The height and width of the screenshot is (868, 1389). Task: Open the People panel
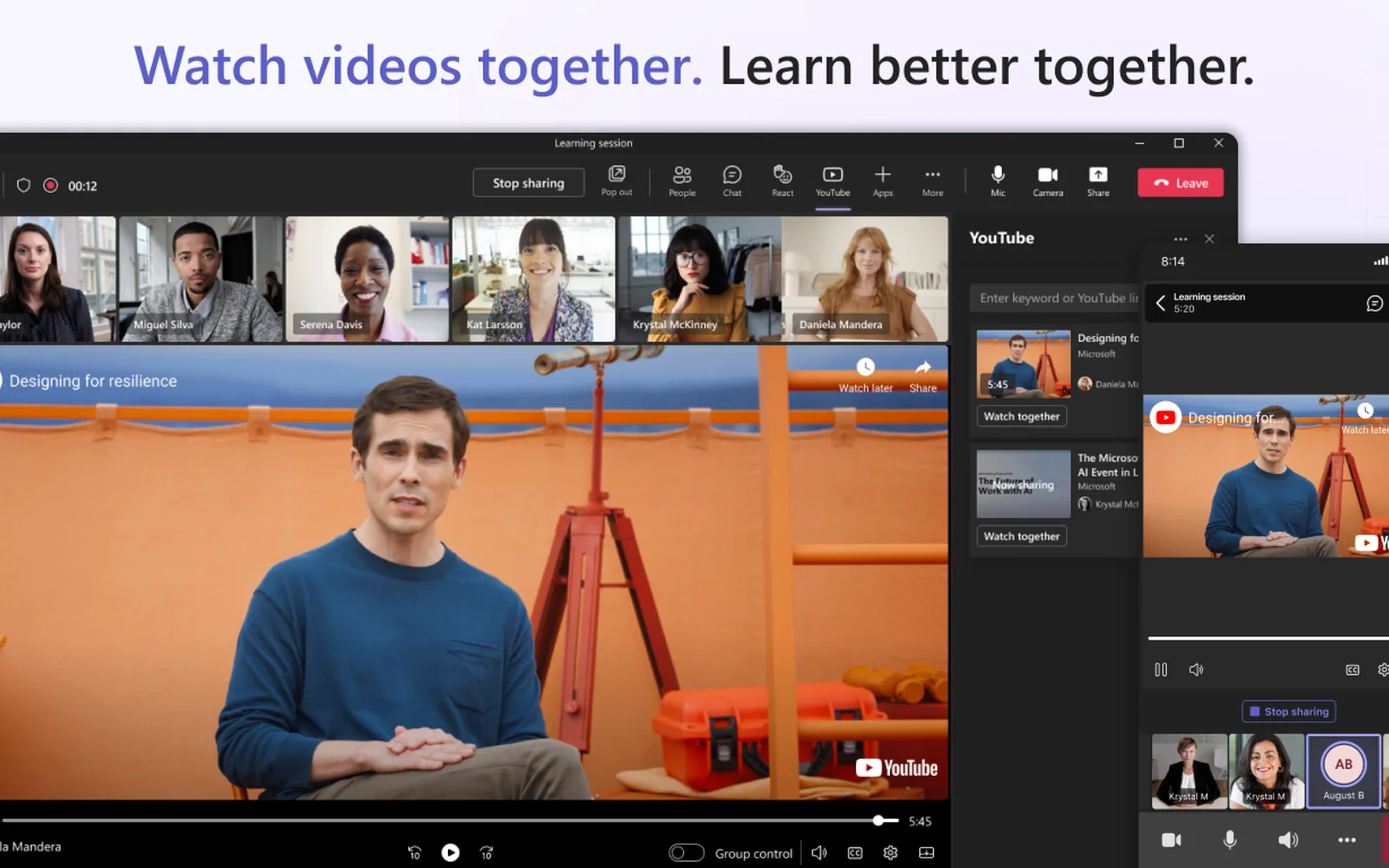(x=682, y=181)
